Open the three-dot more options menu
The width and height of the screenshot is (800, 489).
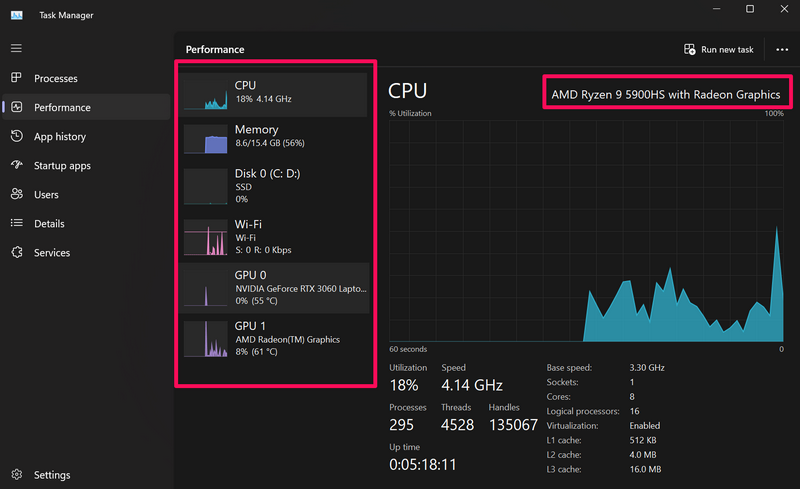[782, 49]
